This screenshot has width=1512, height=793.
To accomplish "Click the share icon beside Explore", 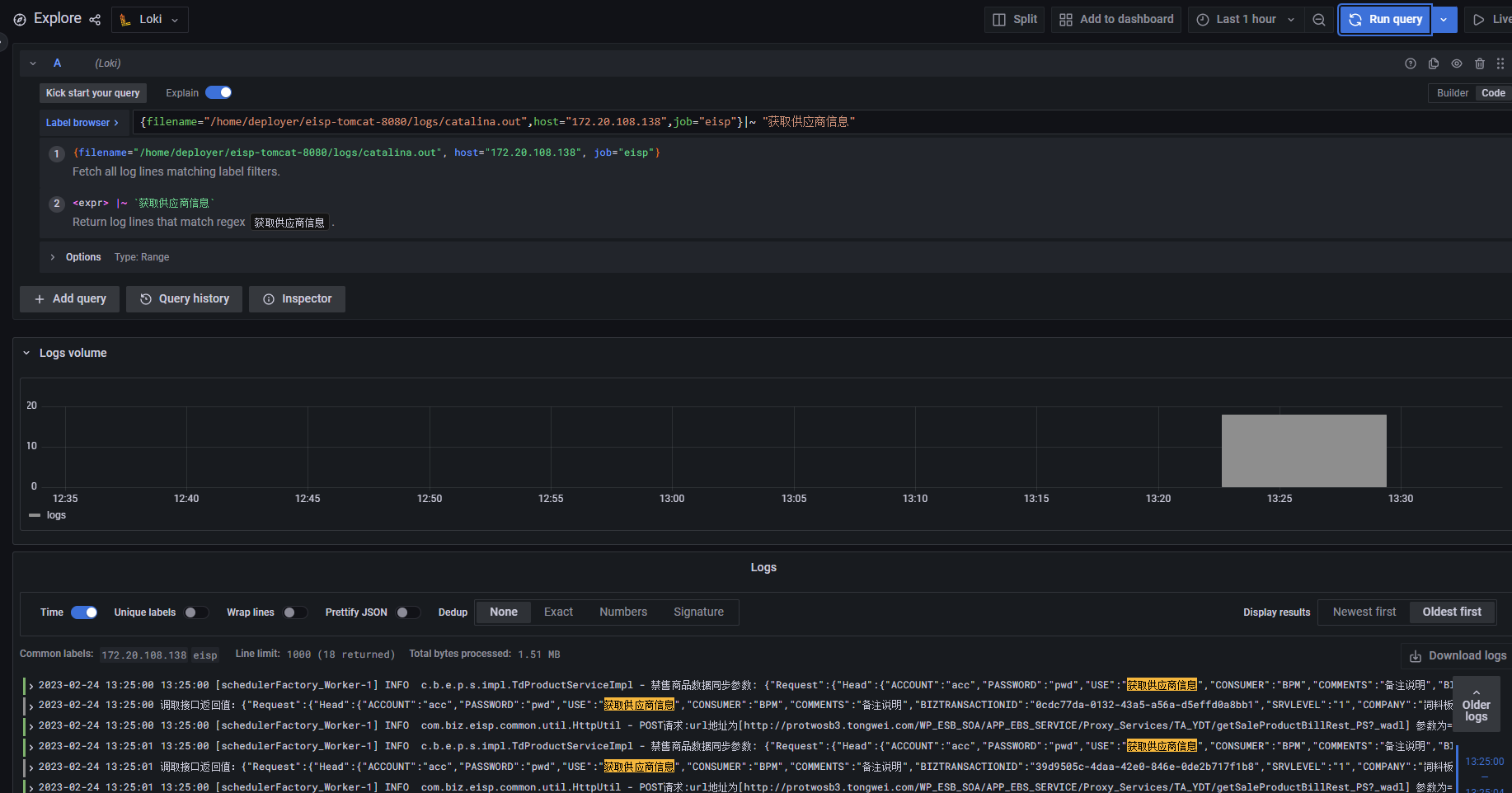I will [95, 20].
